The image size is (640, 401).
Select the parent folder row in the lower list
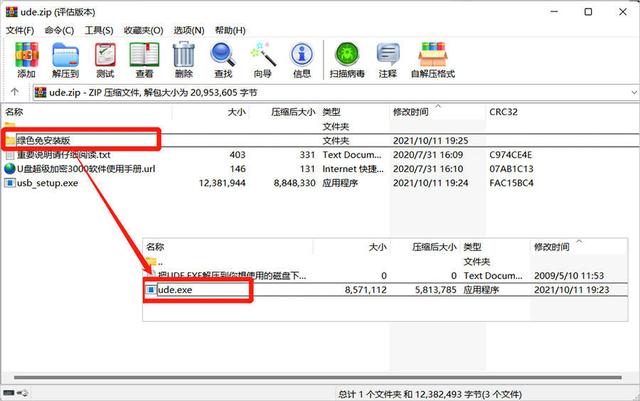point(385,261)
